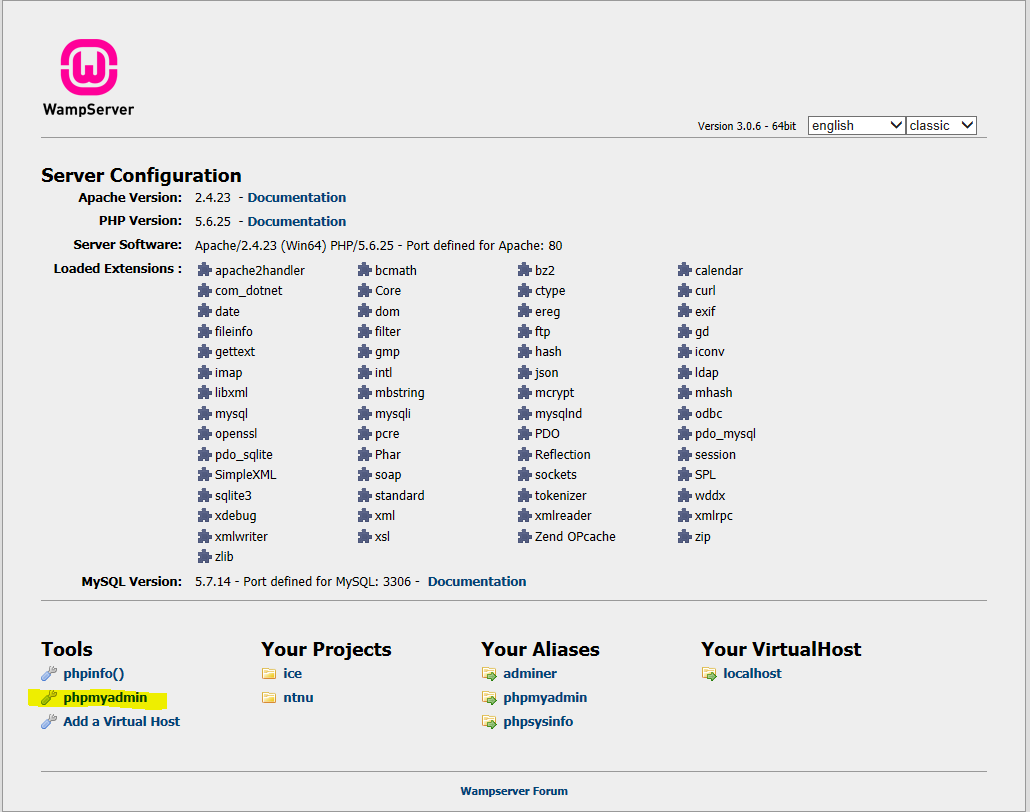Click the ntnu project folder icon
This screenshot has width=1030, height=812.
tap(269, 698)
